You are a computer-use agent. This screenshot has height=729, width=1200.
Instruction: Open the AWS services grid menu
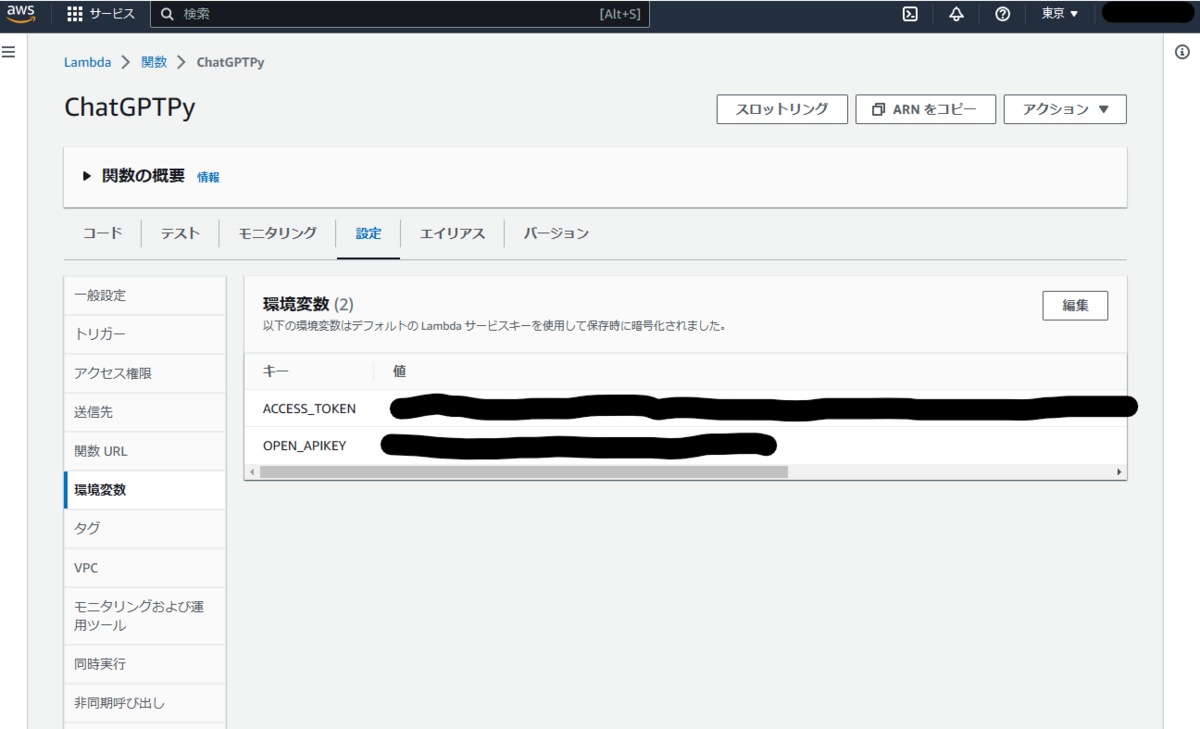(73, 13)
